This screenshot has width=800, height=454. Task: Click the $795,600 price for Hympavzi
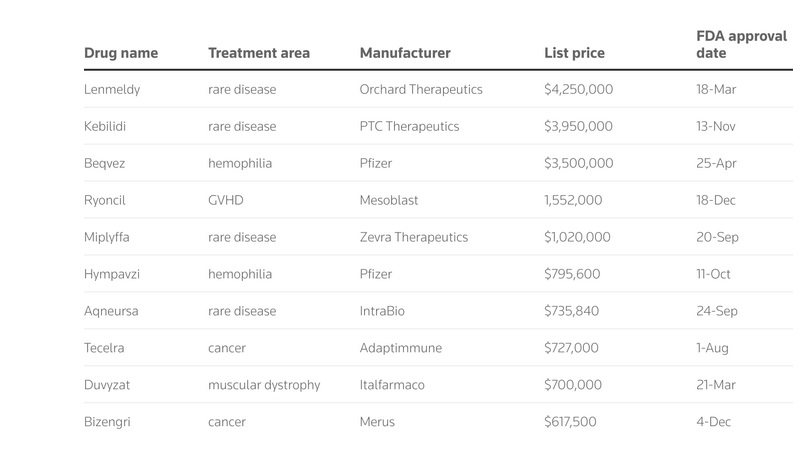(x=572, y=274)
